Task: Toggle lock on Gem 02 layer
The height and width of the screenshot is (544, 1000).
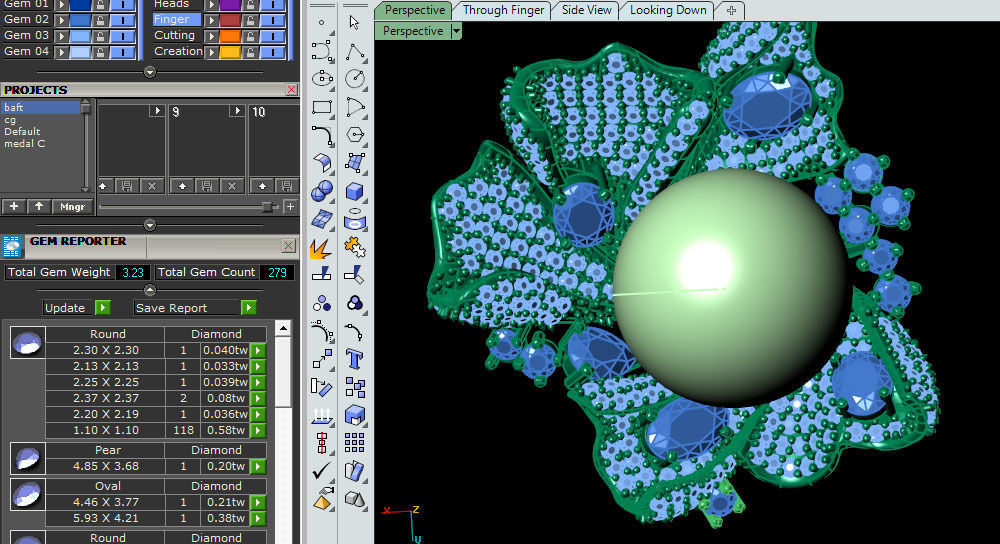Action: pos(100,20)
